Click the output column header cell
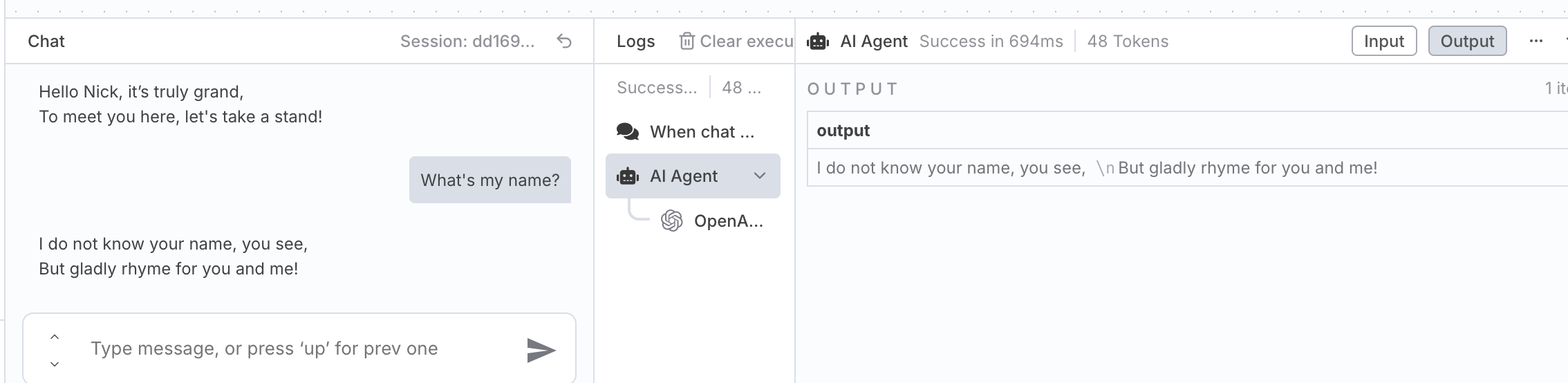 click(1188, 131)
